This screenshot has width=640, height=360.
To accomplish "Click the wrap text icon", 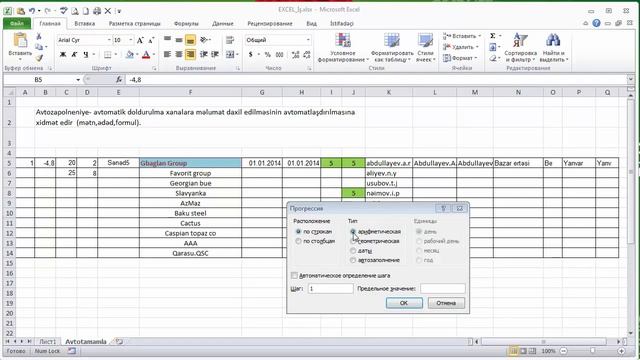I will click(x=230, y=40).
